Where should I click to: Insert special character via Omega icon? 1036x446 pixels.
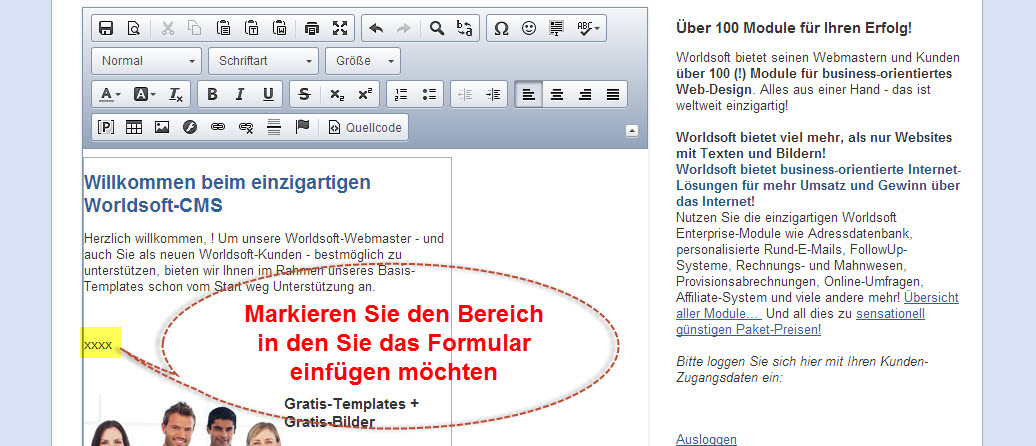click(x=501, y=28)
